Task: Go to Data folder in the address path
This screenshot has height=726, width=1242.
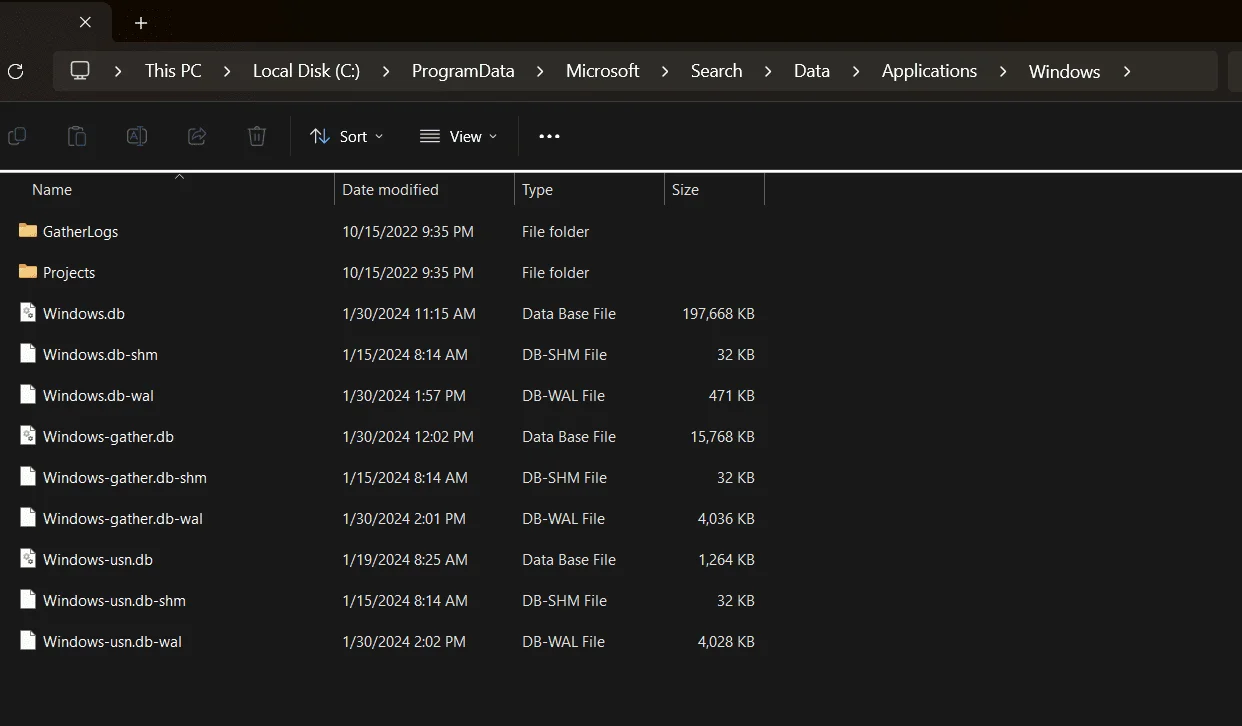Action: point(812,71)
